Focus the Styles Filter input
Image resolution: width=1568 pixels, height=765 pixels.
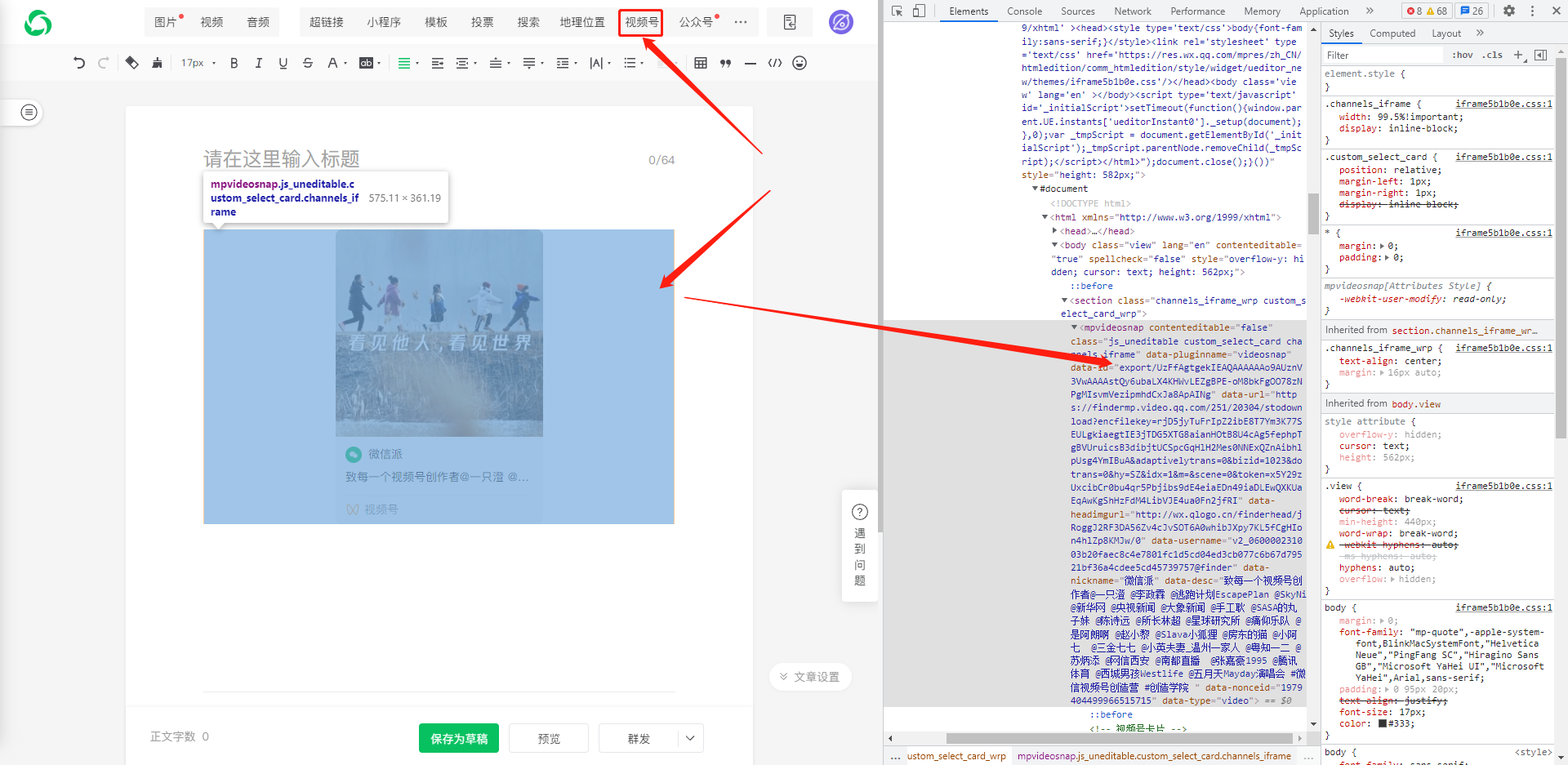coord(1383,55)
